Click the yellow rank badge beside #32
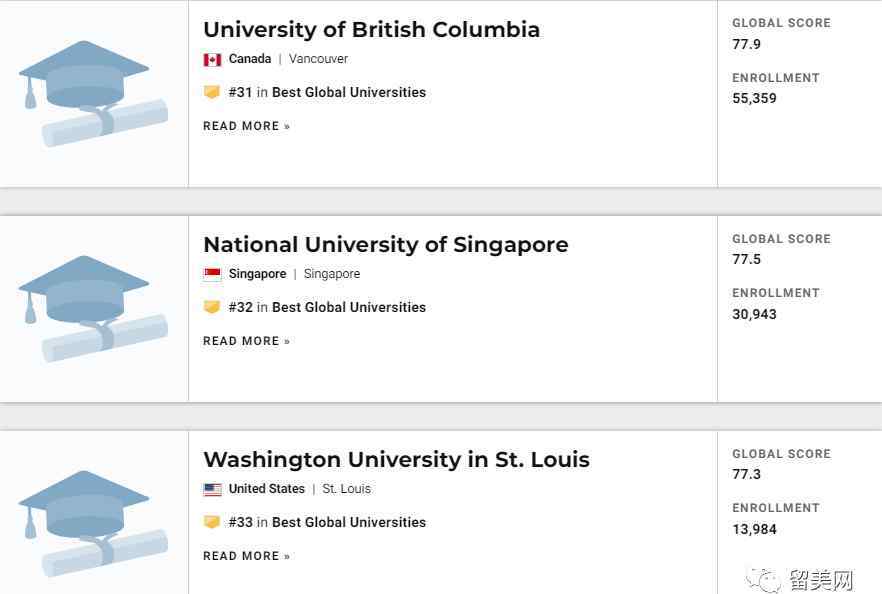882x594 pixels. click(x=212, y=307)
